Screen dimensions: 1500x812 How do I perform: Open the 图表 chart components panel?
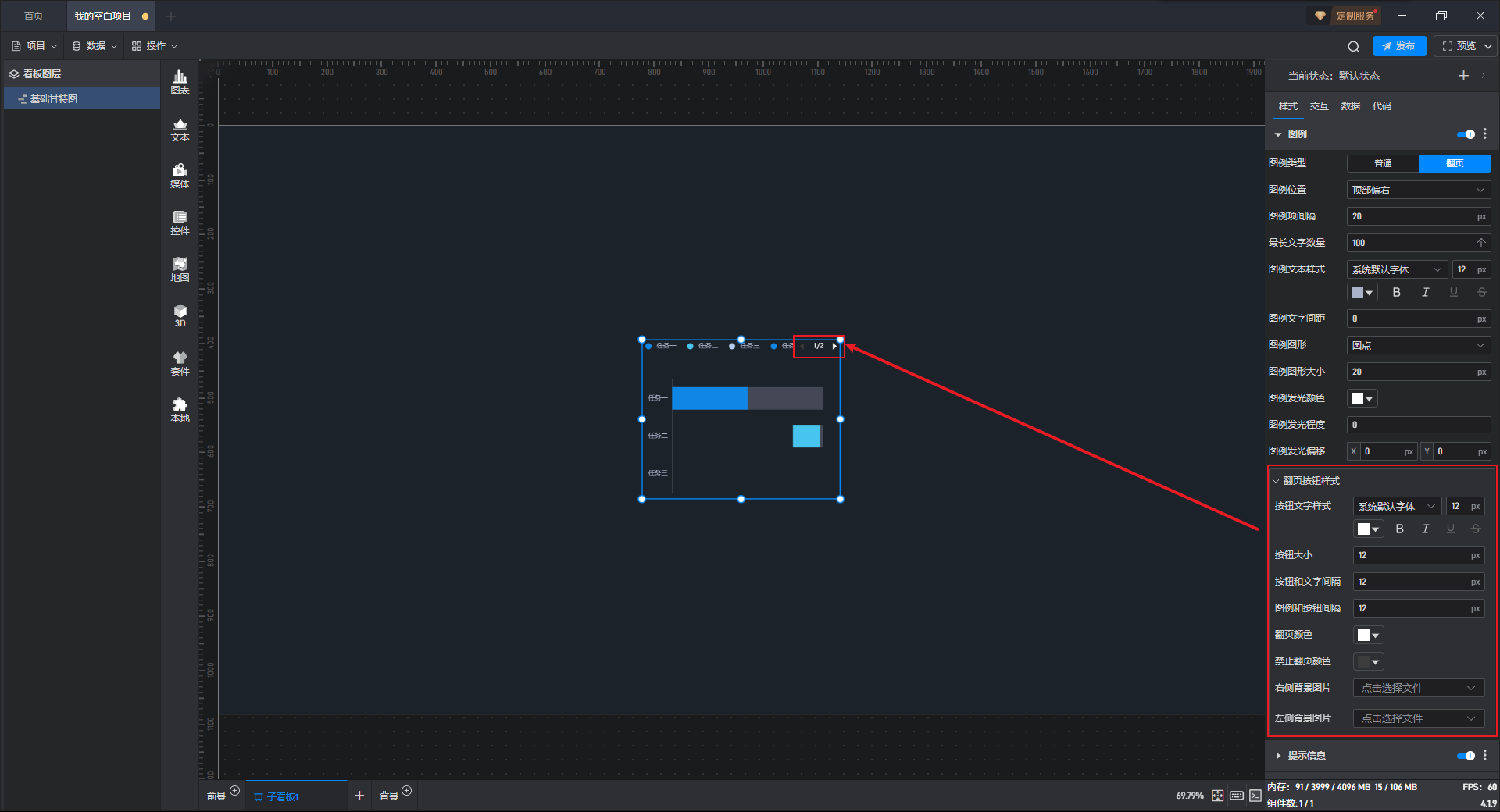[x=180, y=82]
